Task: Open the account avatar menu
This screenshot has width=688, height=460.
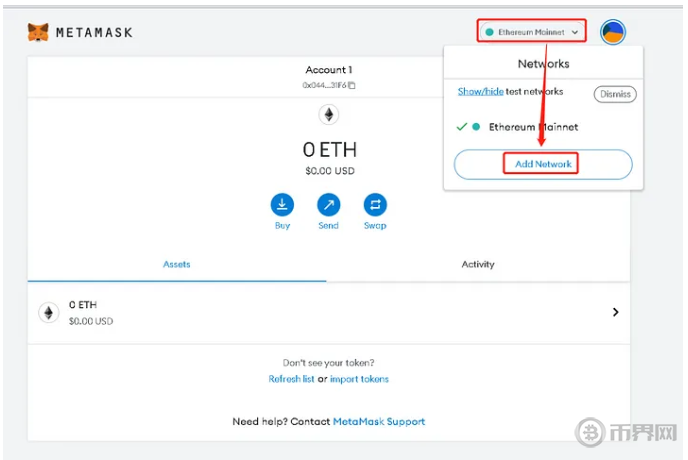Action: (x=612, y=32)
